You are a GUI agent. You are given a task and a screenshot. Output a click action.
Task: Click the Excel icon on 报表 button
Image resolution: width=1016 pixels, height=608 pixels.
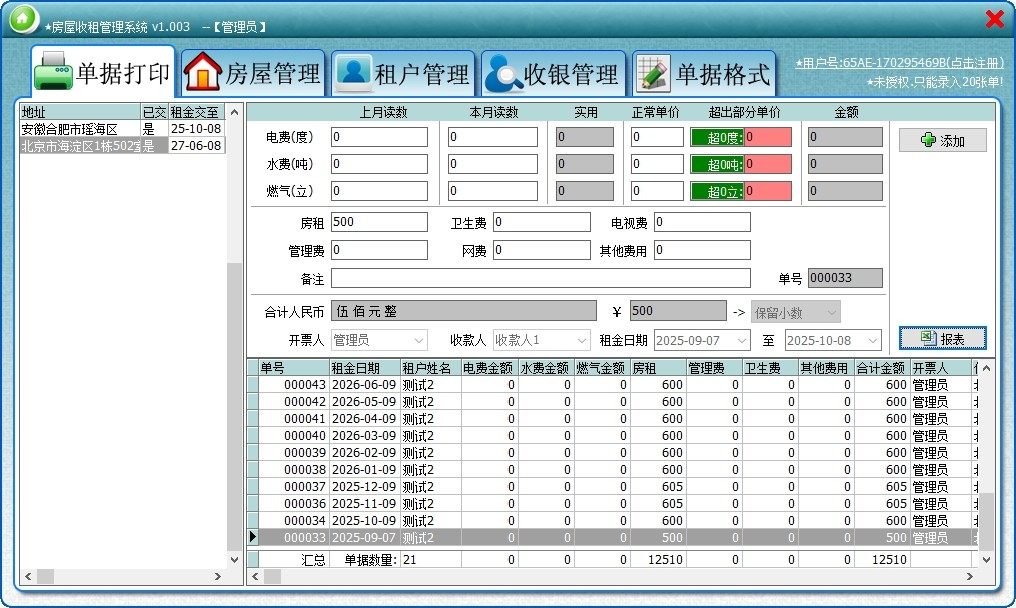929,338
